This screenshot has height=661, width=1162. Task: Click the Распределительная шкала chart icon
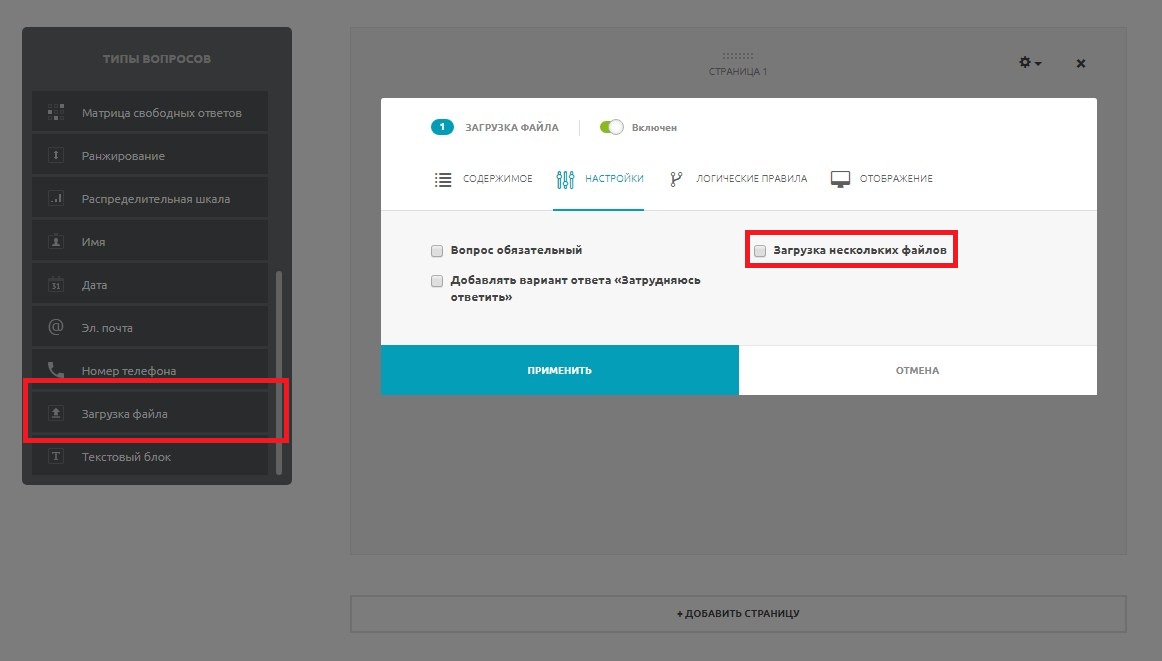tap(56, 199)
